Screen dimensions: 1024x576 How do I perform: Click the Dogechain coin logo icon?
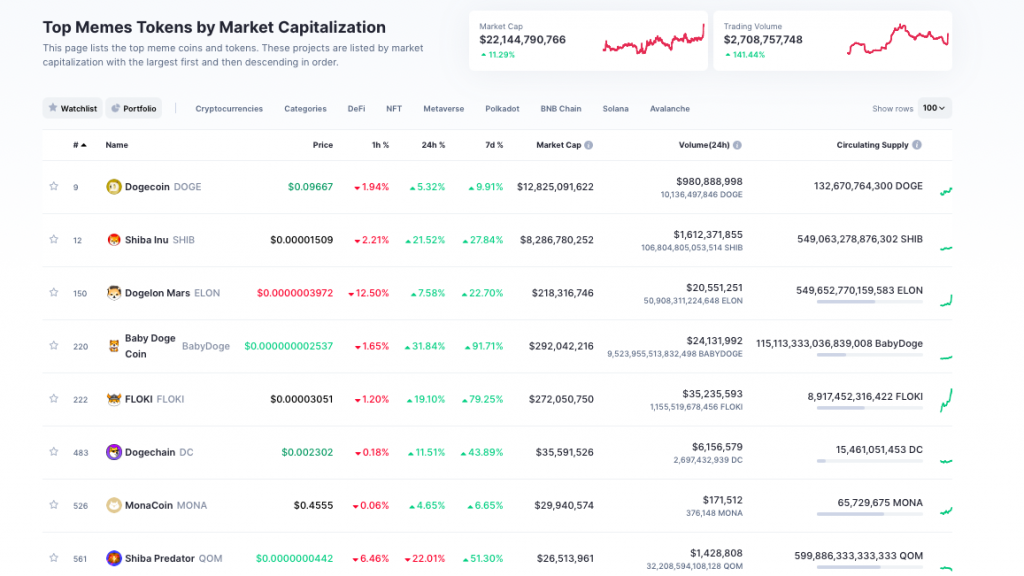114,452
